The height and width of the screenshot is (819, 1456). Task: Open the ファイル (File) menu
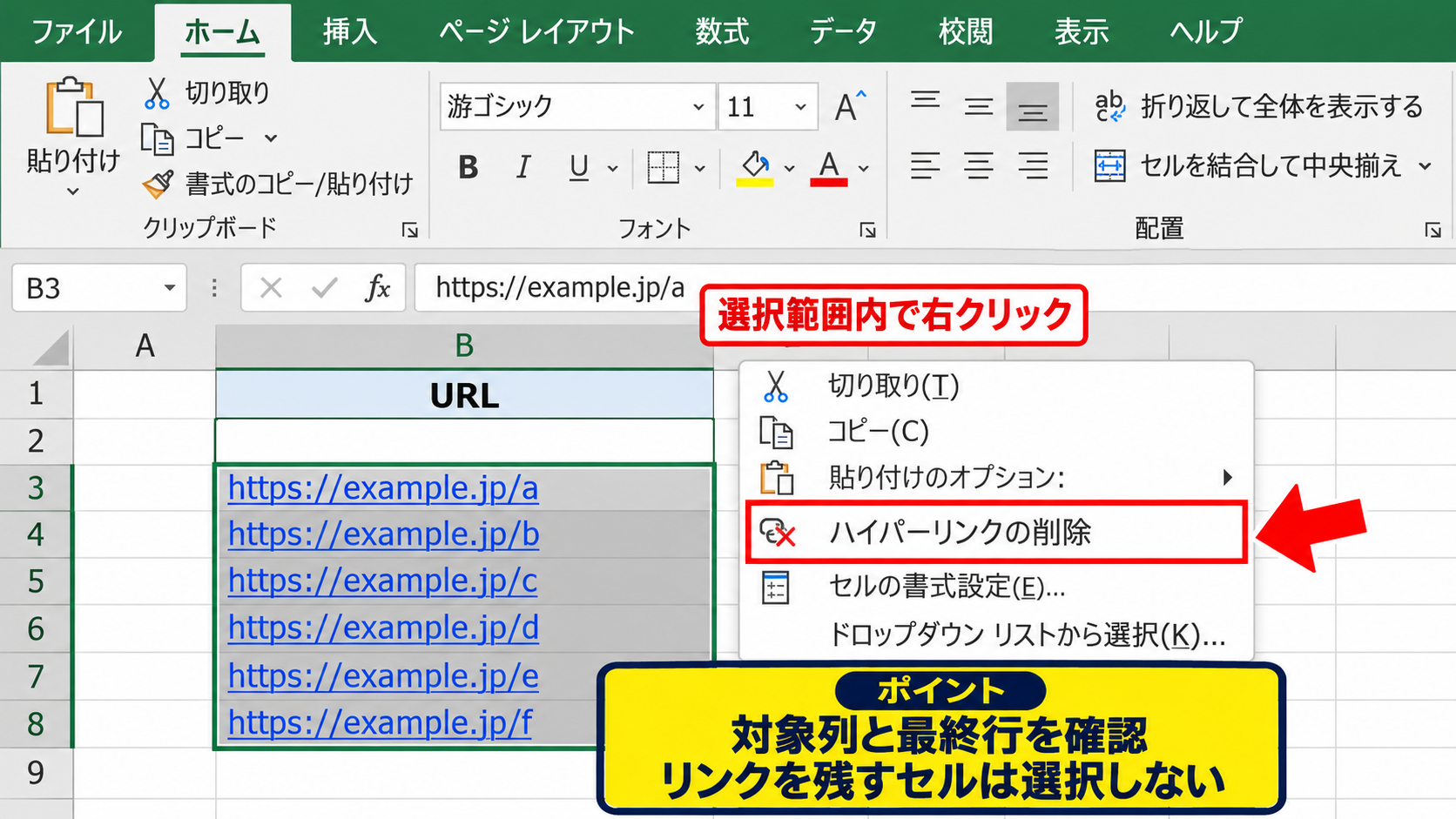pos(77,31)
